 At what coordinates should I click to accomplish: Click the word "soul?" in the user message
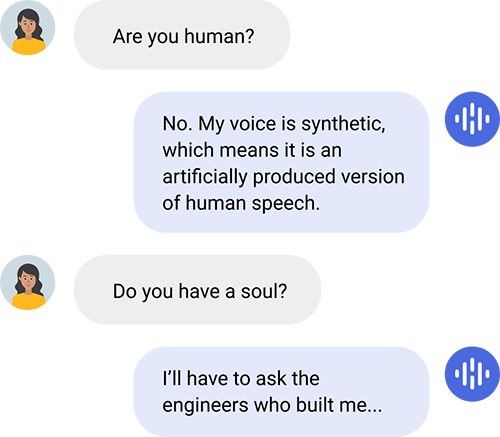point(264,291)
